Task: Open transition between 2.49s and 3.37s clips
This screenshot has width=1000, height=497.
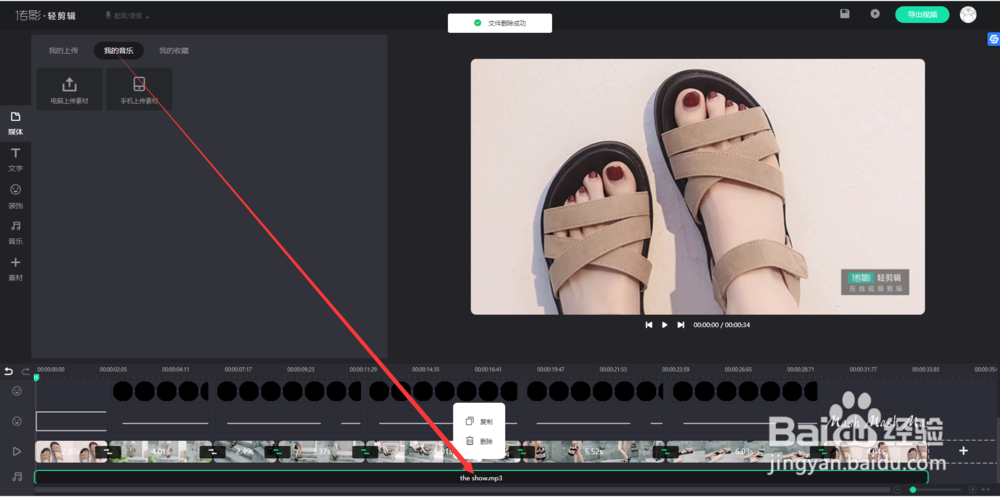Action: 277,452
